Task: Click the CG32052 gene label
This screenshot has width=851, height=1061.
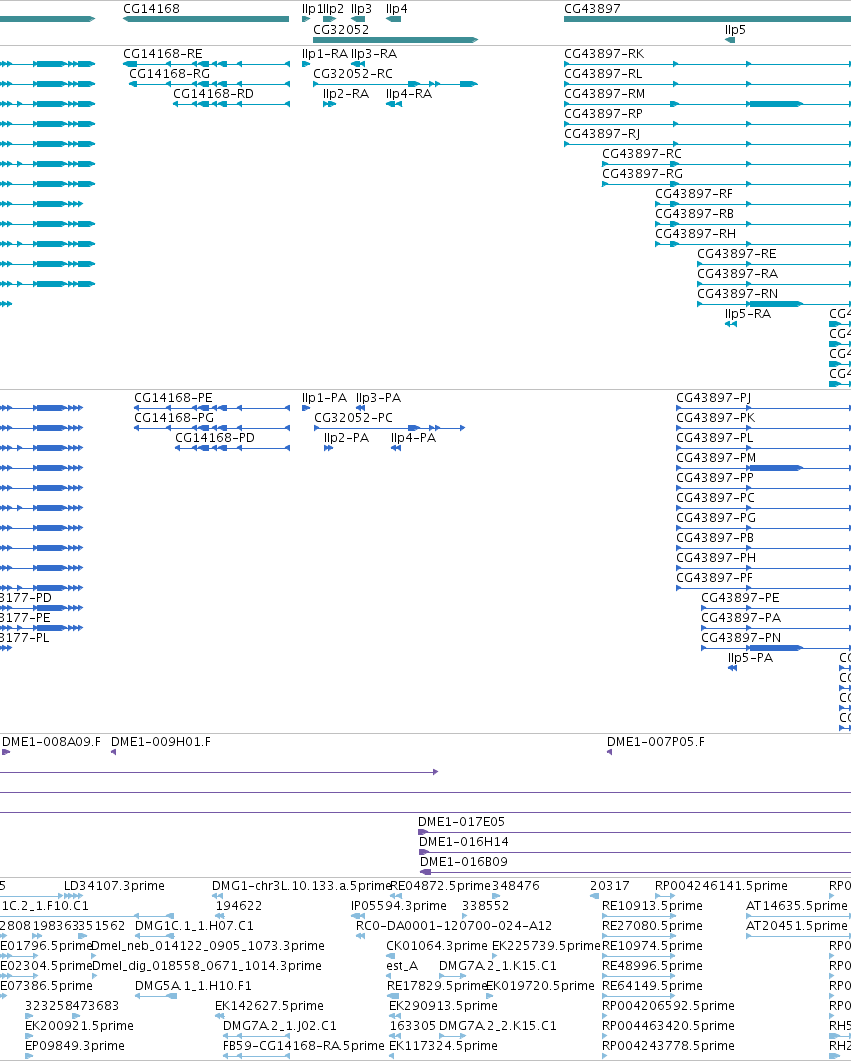Action: tap(341, 30)
